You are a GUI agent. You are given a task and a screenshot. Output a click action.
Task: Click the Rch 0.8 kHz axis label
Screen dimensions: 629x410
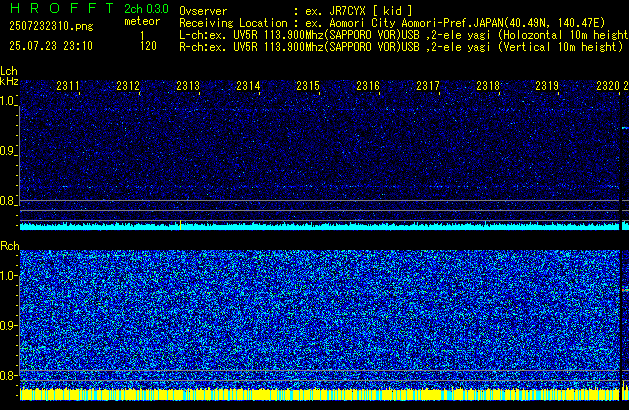coord(8,375)
